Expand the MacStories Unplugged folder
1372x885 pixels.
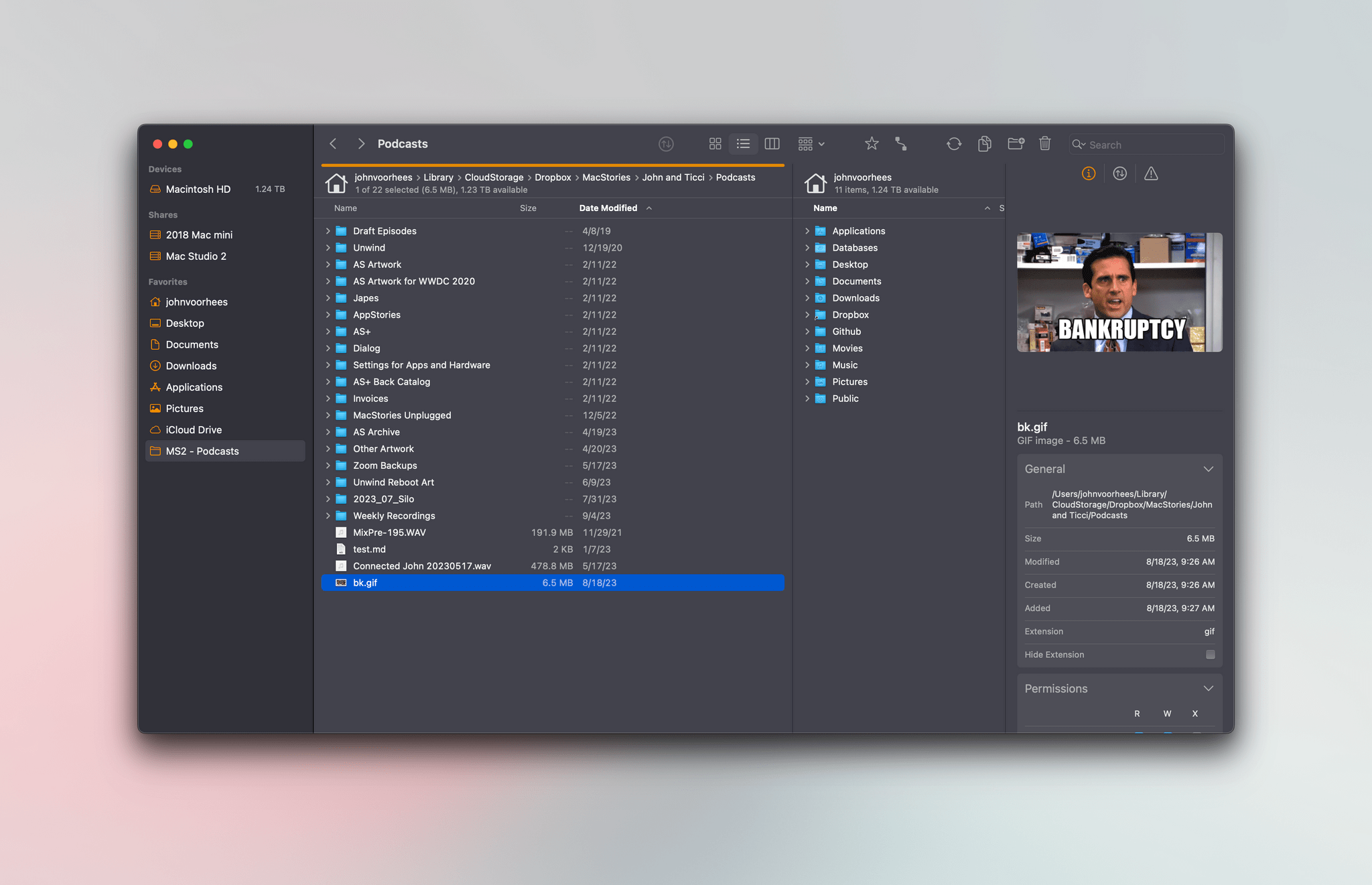[328, 415]
